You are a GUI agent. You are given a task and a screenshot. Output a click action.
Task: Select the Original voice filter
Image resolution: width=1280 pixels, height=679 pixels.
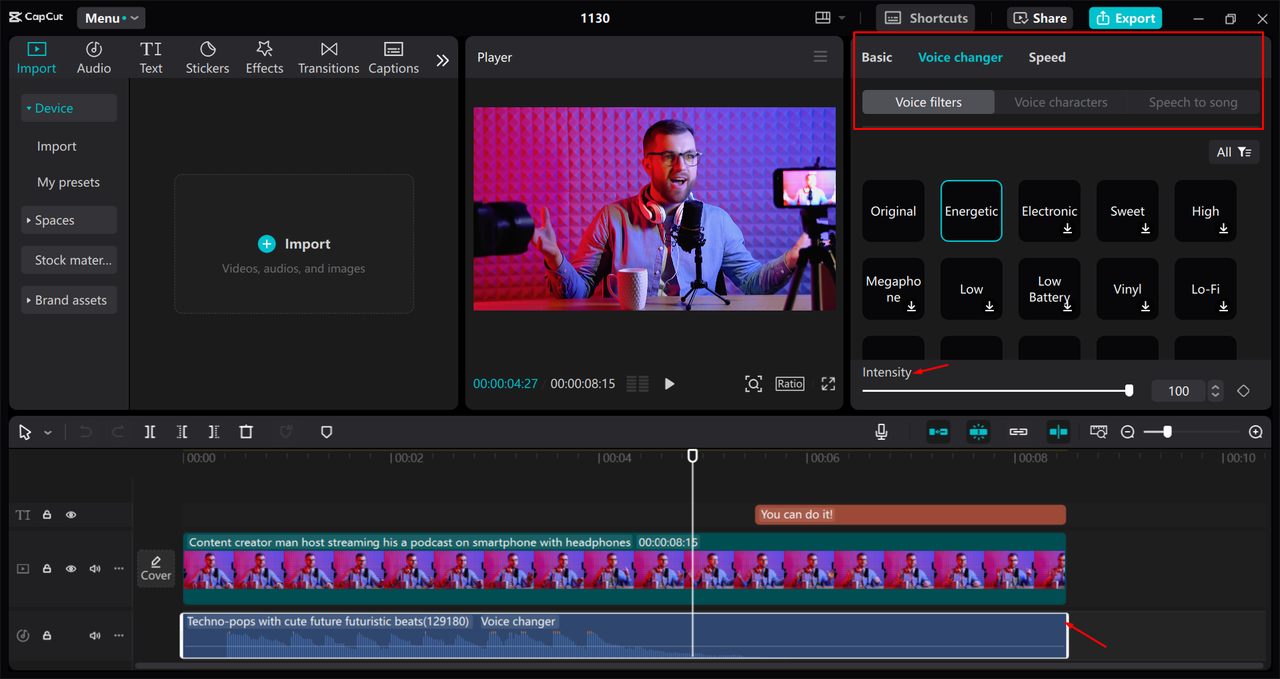click(893, 211)
